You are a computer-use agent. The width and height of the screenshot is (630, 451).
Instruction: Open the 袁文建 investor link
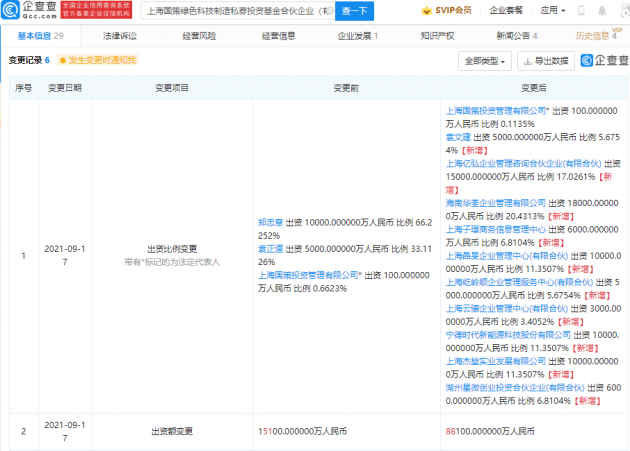[x=458, y=137]
